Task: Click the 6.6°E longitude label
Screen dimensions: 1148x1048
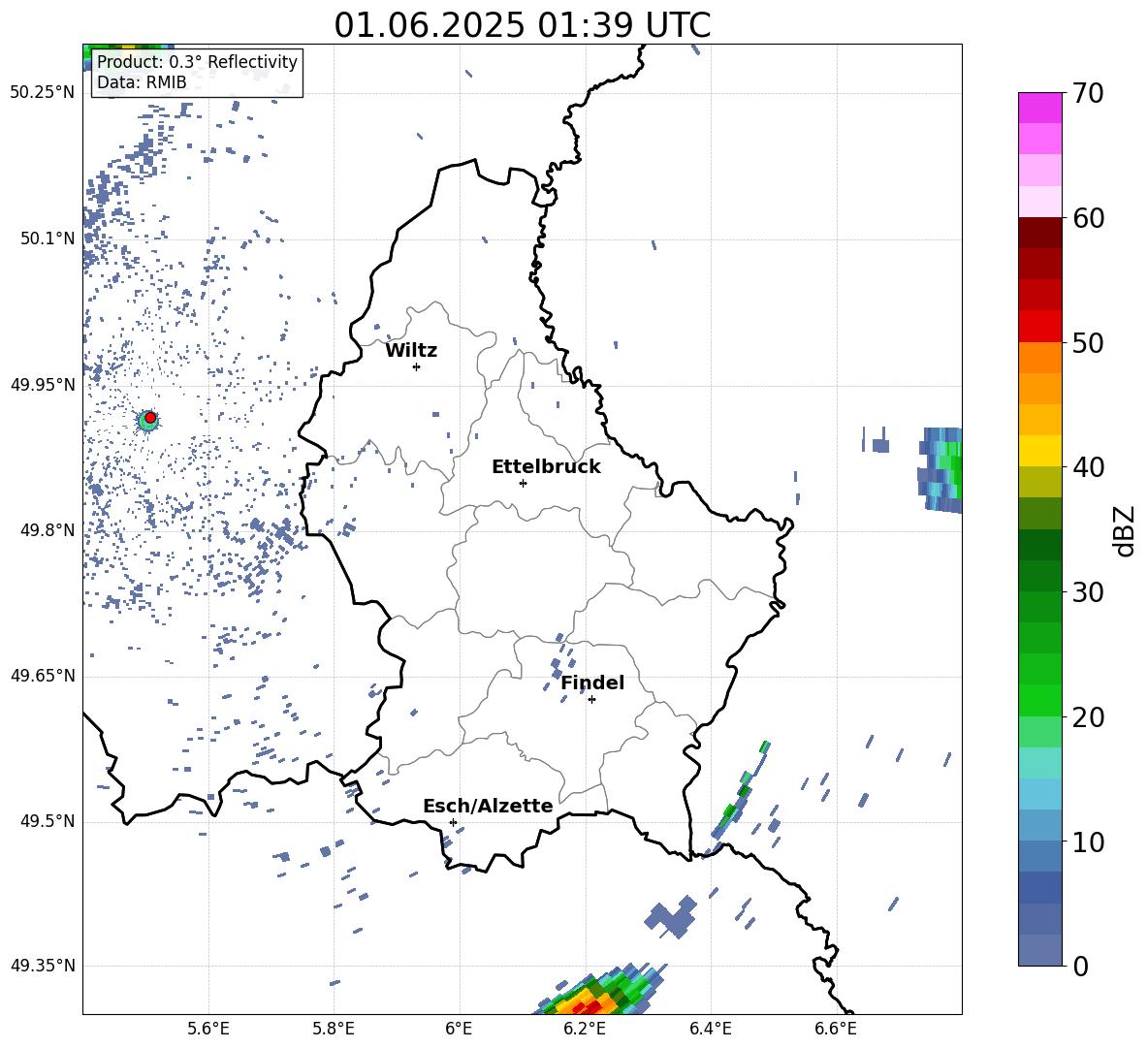Action: [836, 1029]
